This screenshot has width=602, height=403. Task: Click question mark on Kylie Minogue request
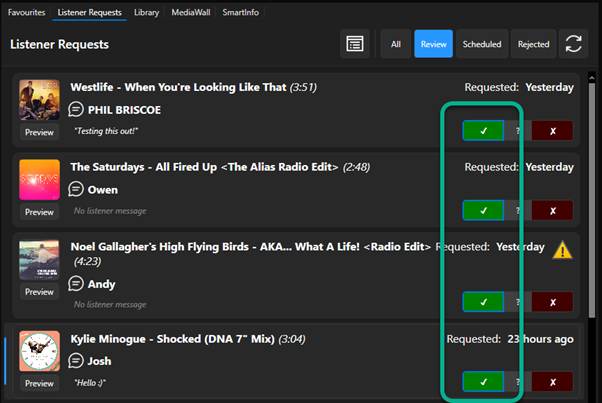518,382
